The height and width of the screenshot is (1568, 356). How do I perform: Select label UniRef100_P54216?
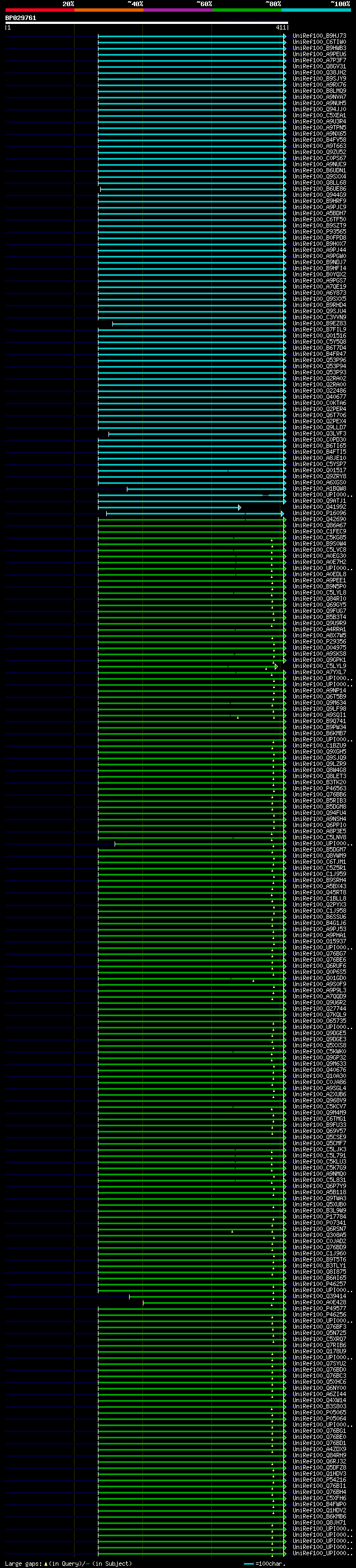[x=319, y=1480]
